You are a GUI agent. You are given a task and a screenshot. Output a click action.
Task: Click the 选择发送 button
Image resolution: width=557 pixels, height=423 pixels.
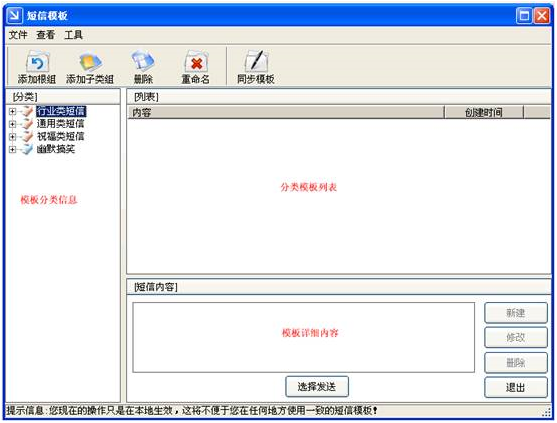[317, 386]
